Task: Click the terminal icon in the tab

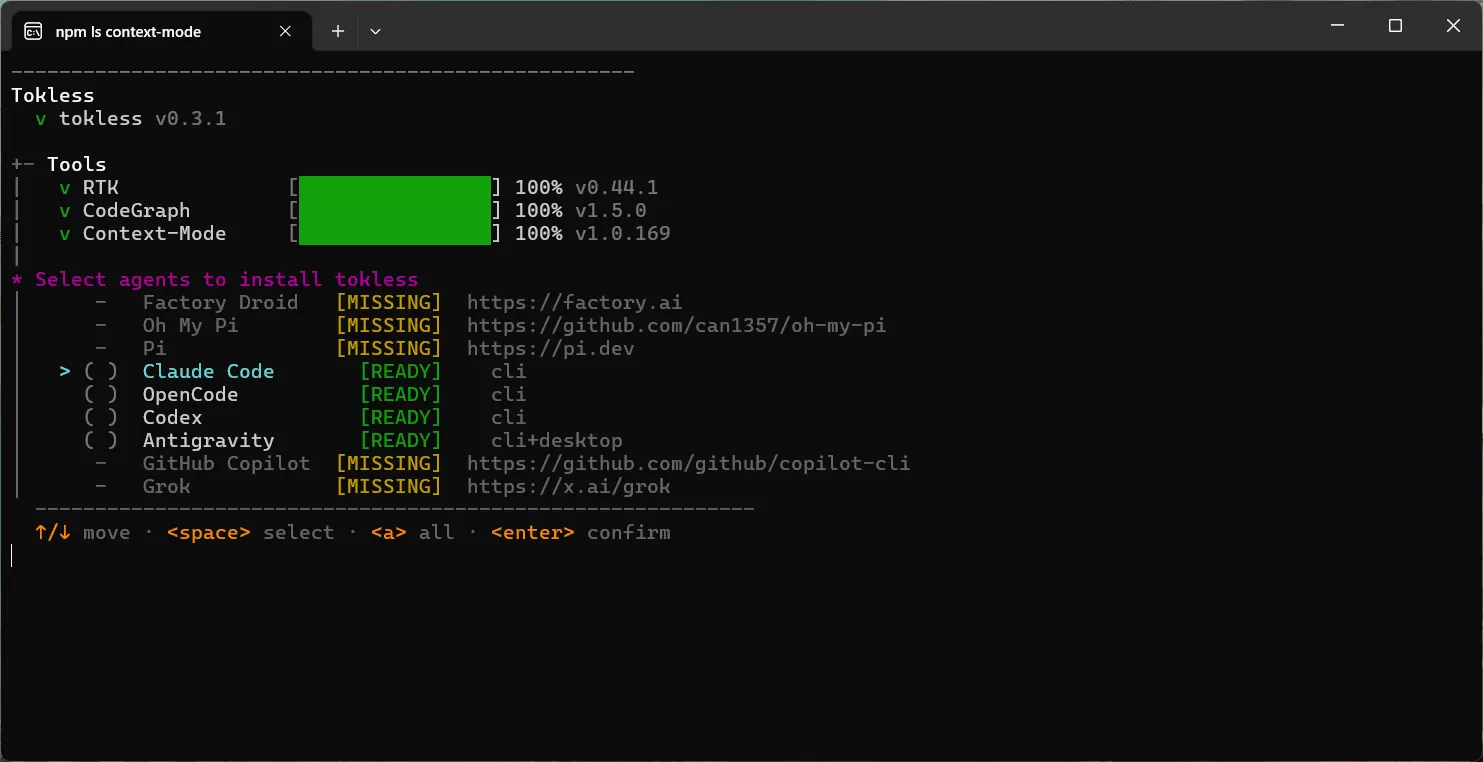Action: pos(33,31)
